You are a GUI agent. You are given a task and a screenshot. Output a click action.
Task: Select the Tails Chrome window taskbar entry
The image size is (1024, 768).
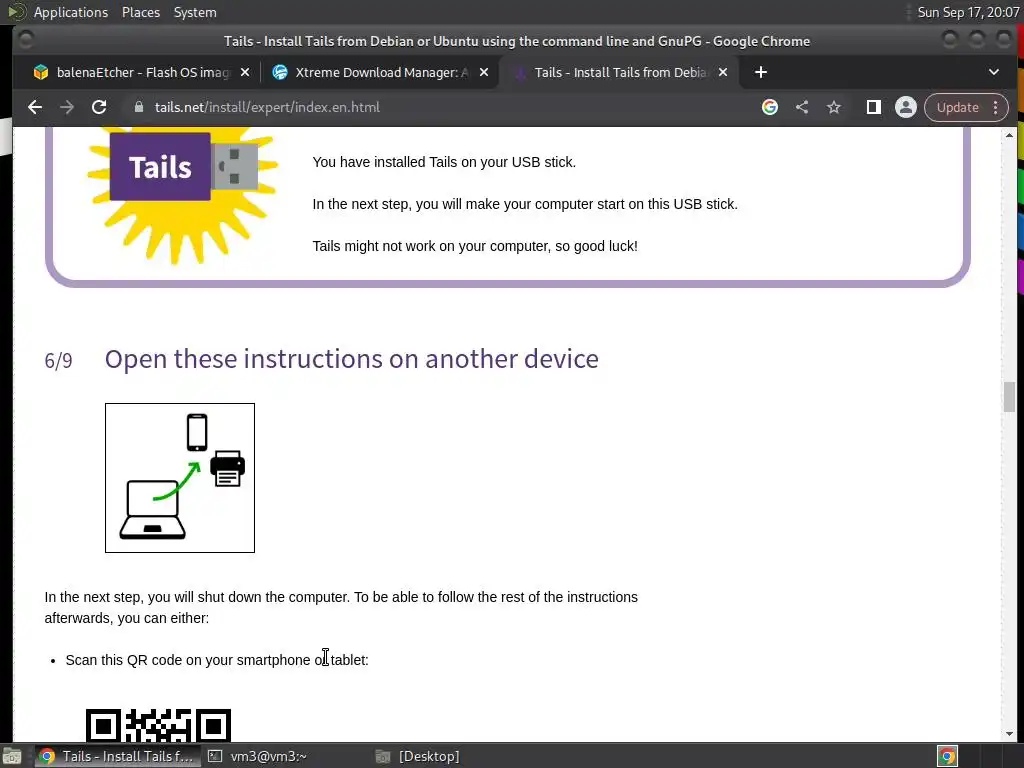[116, 756]
